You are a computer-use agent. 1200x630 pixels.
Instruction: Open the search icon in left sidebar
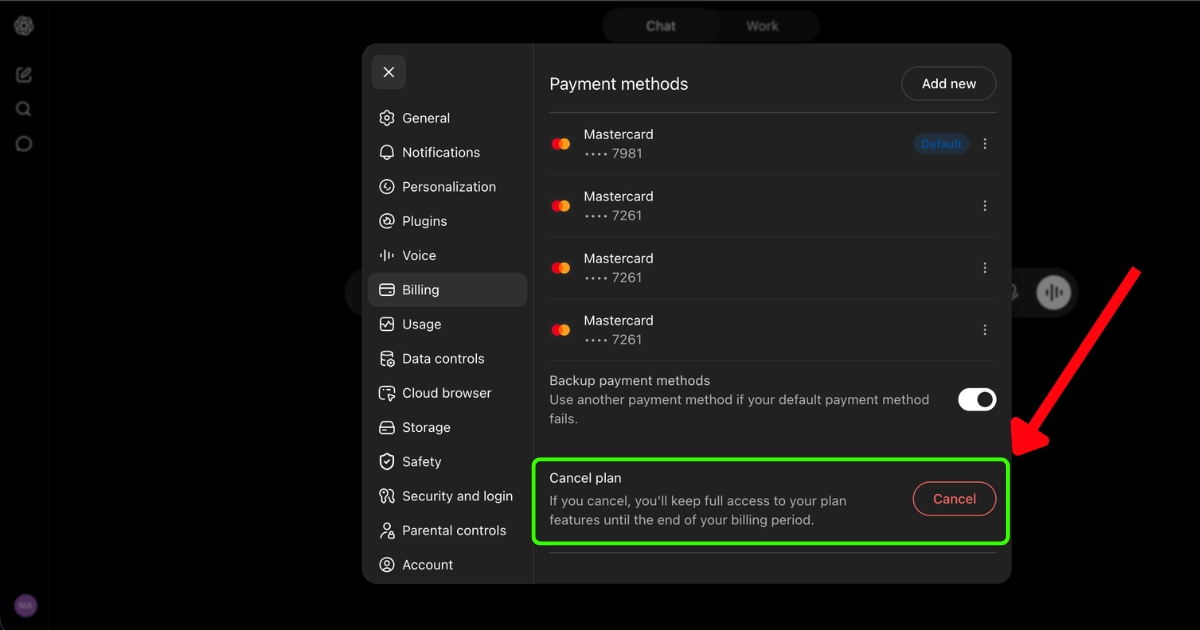[24, 110]
